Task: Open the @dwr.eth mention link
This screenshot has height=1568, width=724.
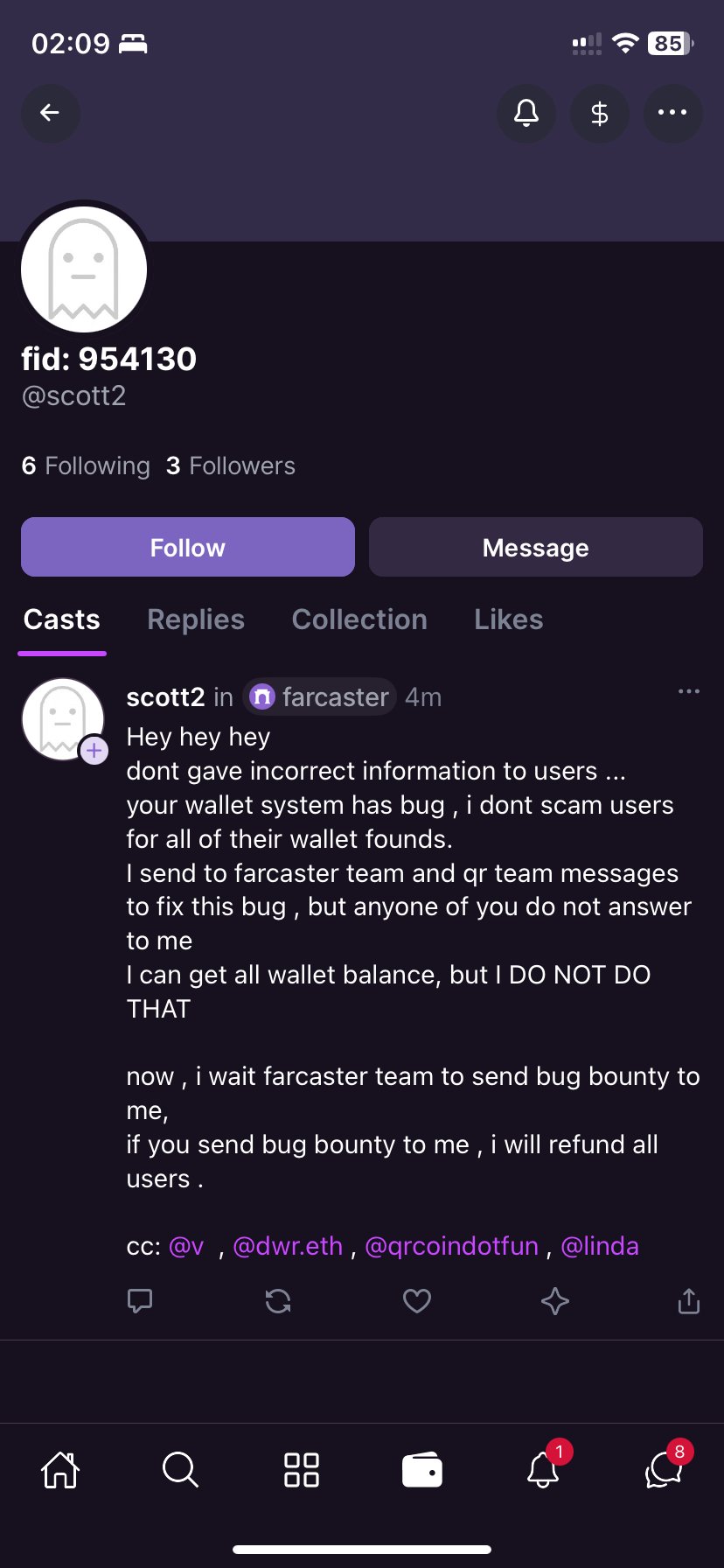Action: tap(288, 1246)
